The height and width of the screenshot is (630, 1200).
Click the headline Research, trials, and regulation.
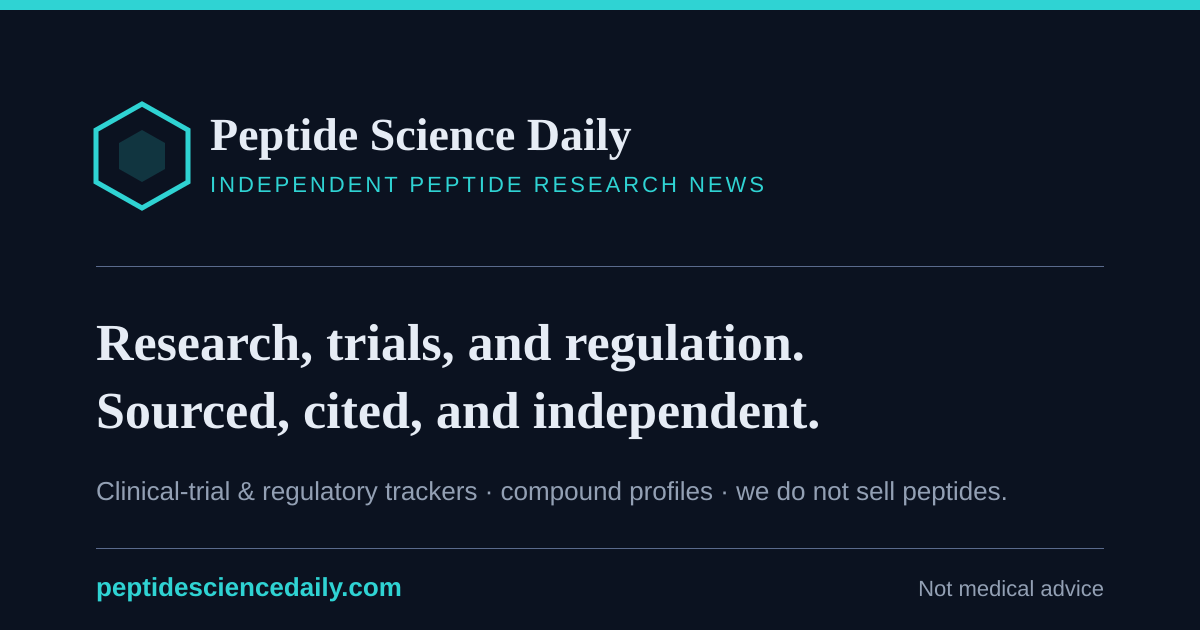pyautogui.click(x=450, y=344)
